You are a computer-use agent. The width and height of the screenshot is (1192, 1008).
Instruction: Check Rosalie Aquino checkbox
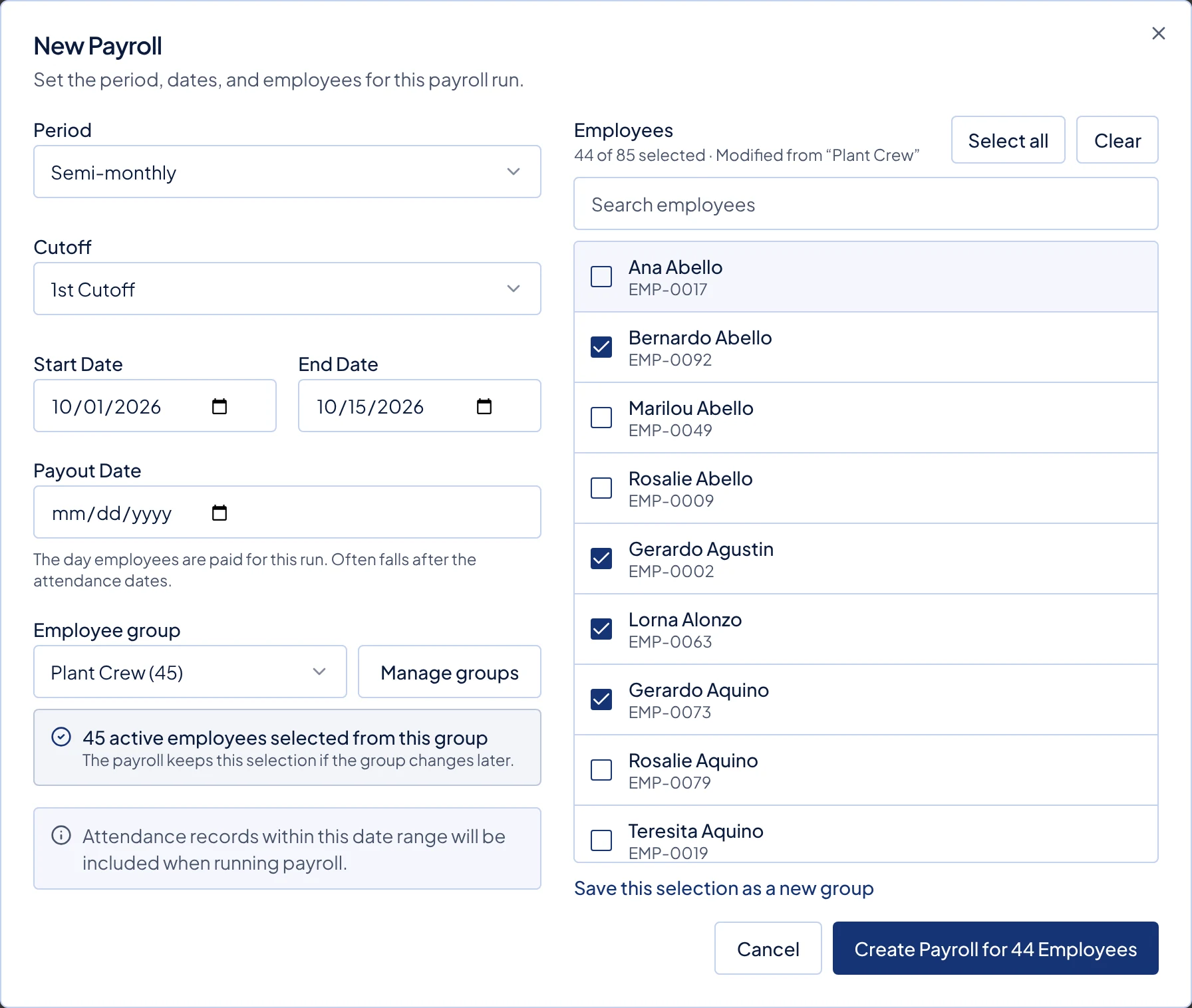coord(601,770)
